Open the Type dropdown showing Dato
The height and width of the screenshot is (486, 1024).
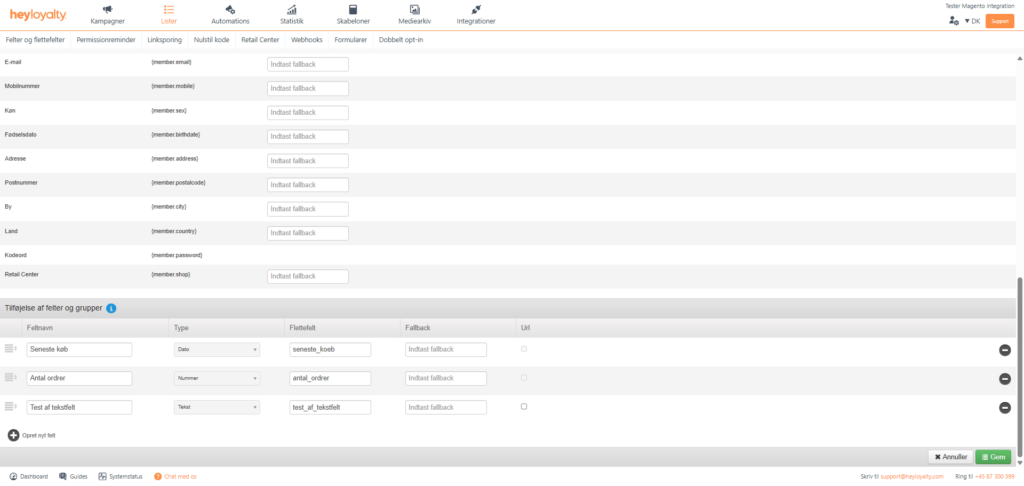pos(217,350)
